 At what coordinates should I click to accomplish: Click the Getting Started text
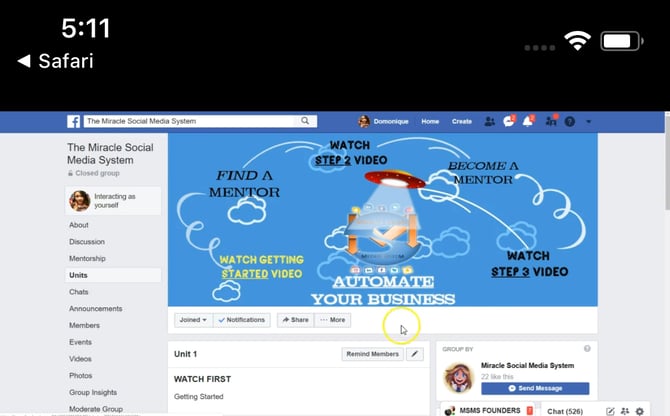[x=199, y=397]
